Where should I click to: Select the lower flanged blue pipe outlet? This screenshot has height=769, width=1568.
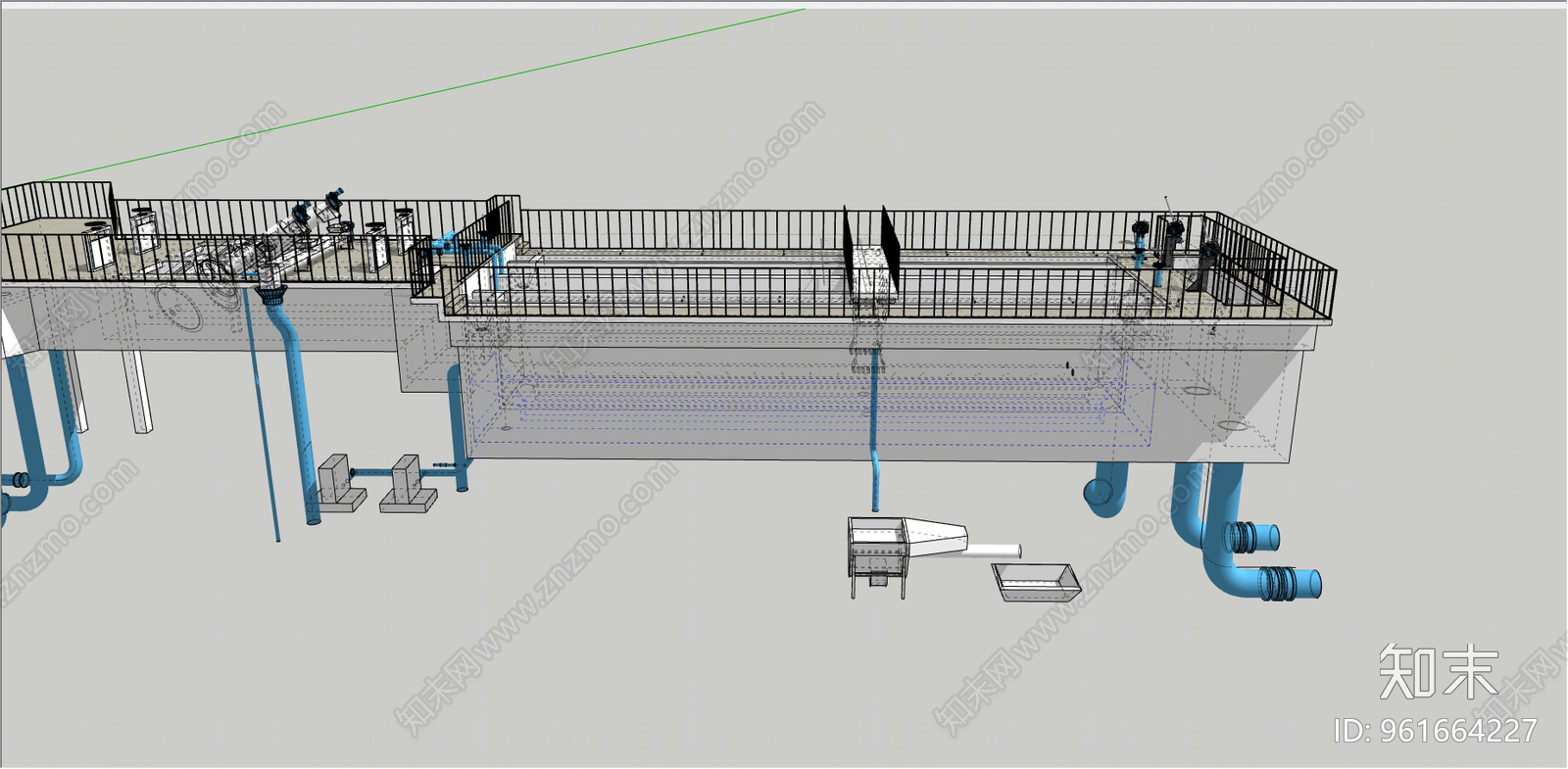coord(1290,584)
